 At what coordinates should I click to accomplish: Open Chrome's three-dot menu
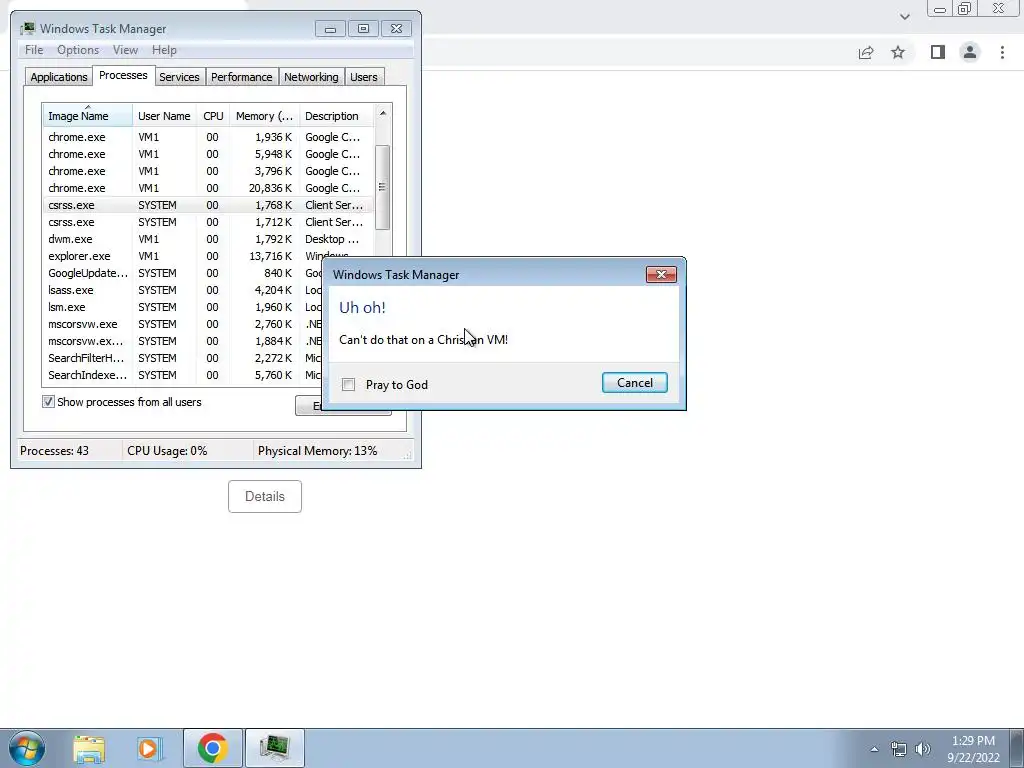tap(1002, 52)
